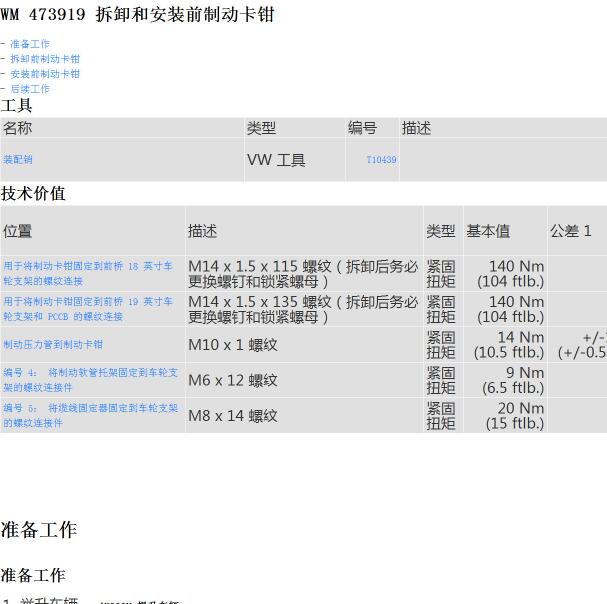Select 140 Nm value in 115 螺纹 row

511,273
